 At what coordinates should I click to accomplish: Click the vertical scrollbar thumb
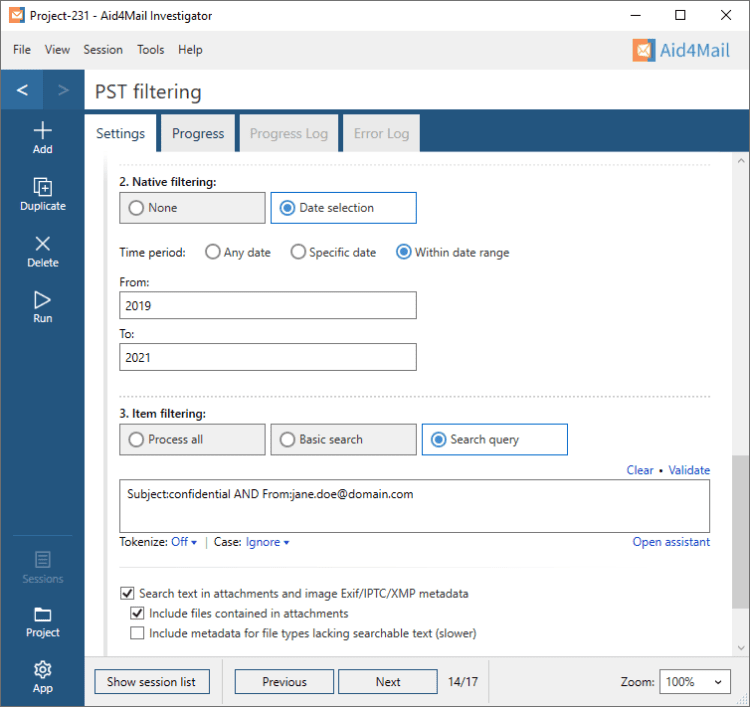740,532
